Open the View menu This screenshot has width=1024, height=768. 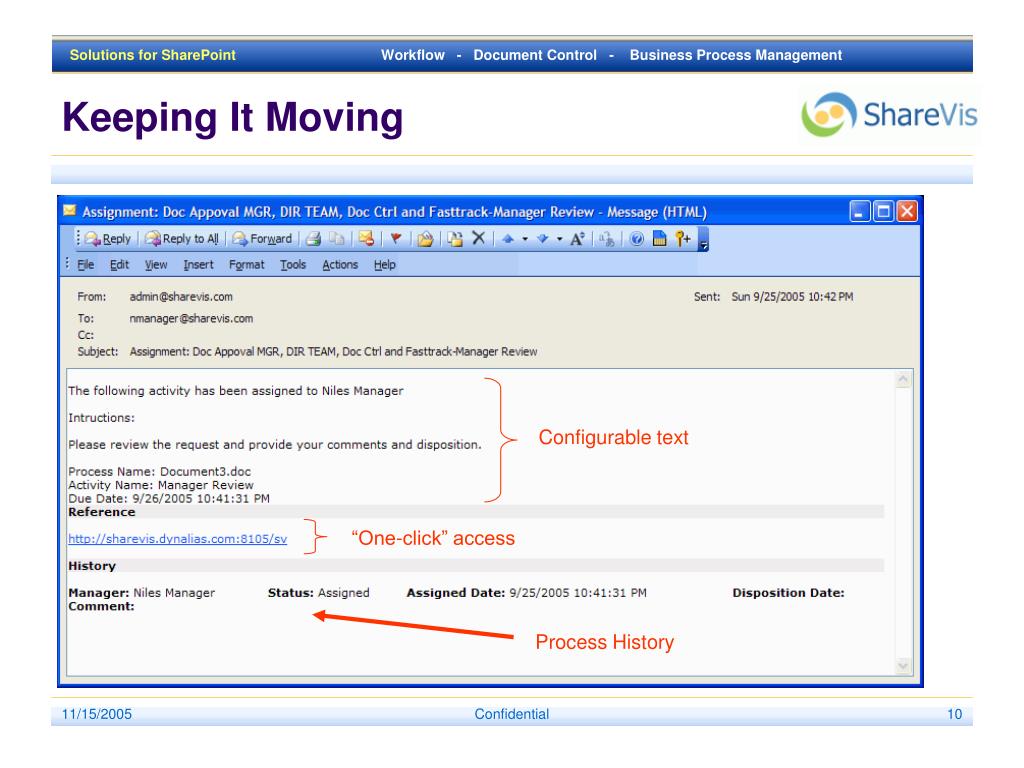coord(155,264)
